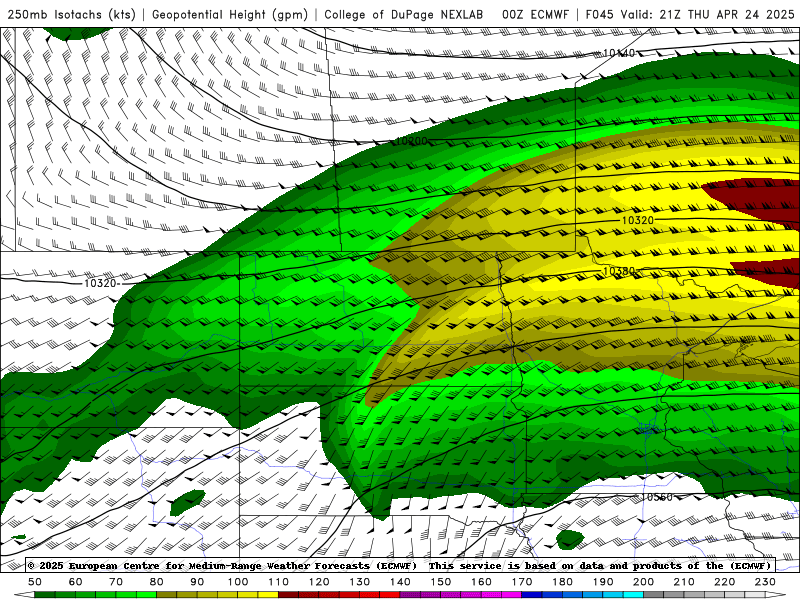Click the 110 knot color bar label
800x600 pixels.
click(279, 582)
